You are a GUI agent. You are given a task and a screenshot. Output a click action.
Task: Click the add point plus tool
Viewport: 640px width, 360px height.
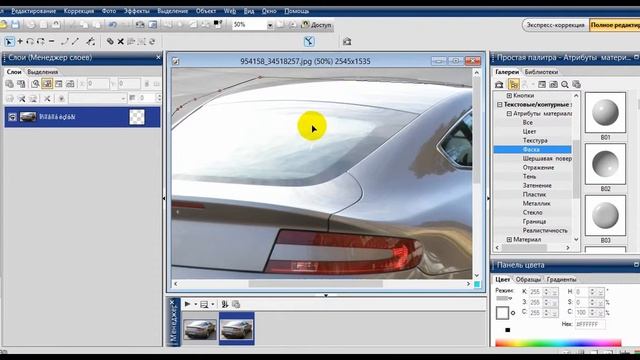(x=20, y=41)
